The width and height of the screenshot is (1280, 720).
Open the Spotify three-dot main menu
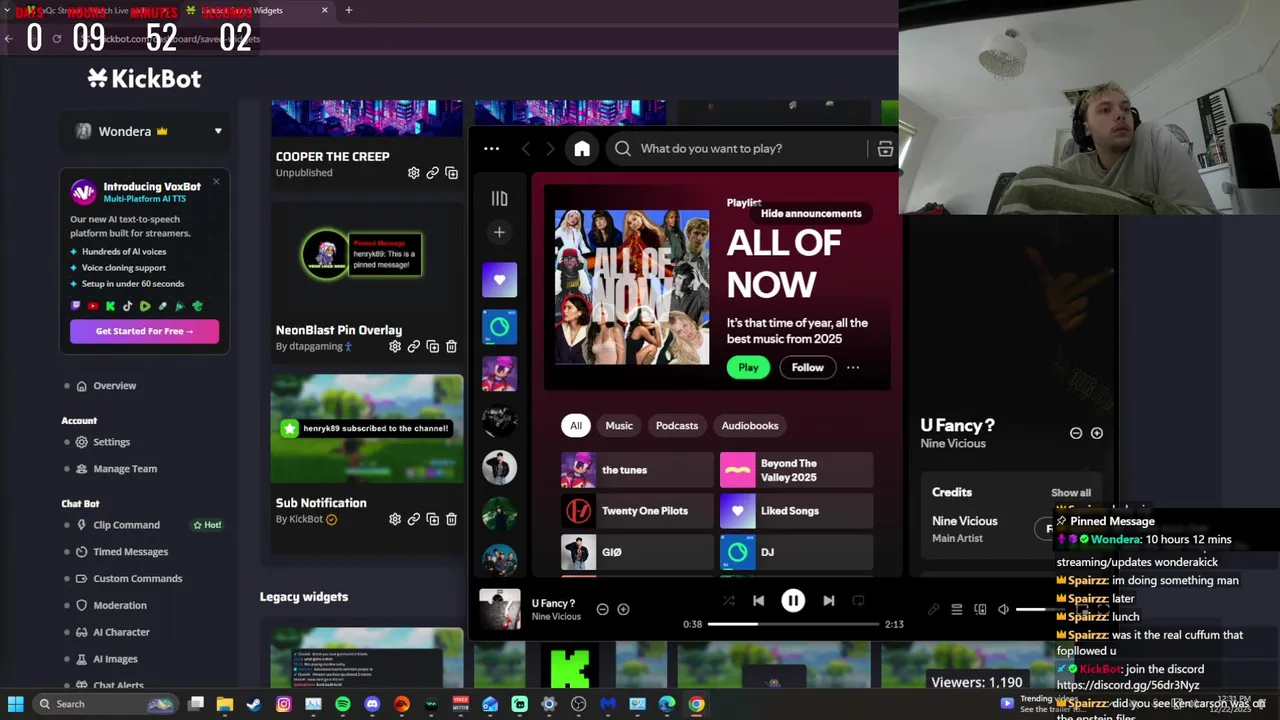(491, 149)
